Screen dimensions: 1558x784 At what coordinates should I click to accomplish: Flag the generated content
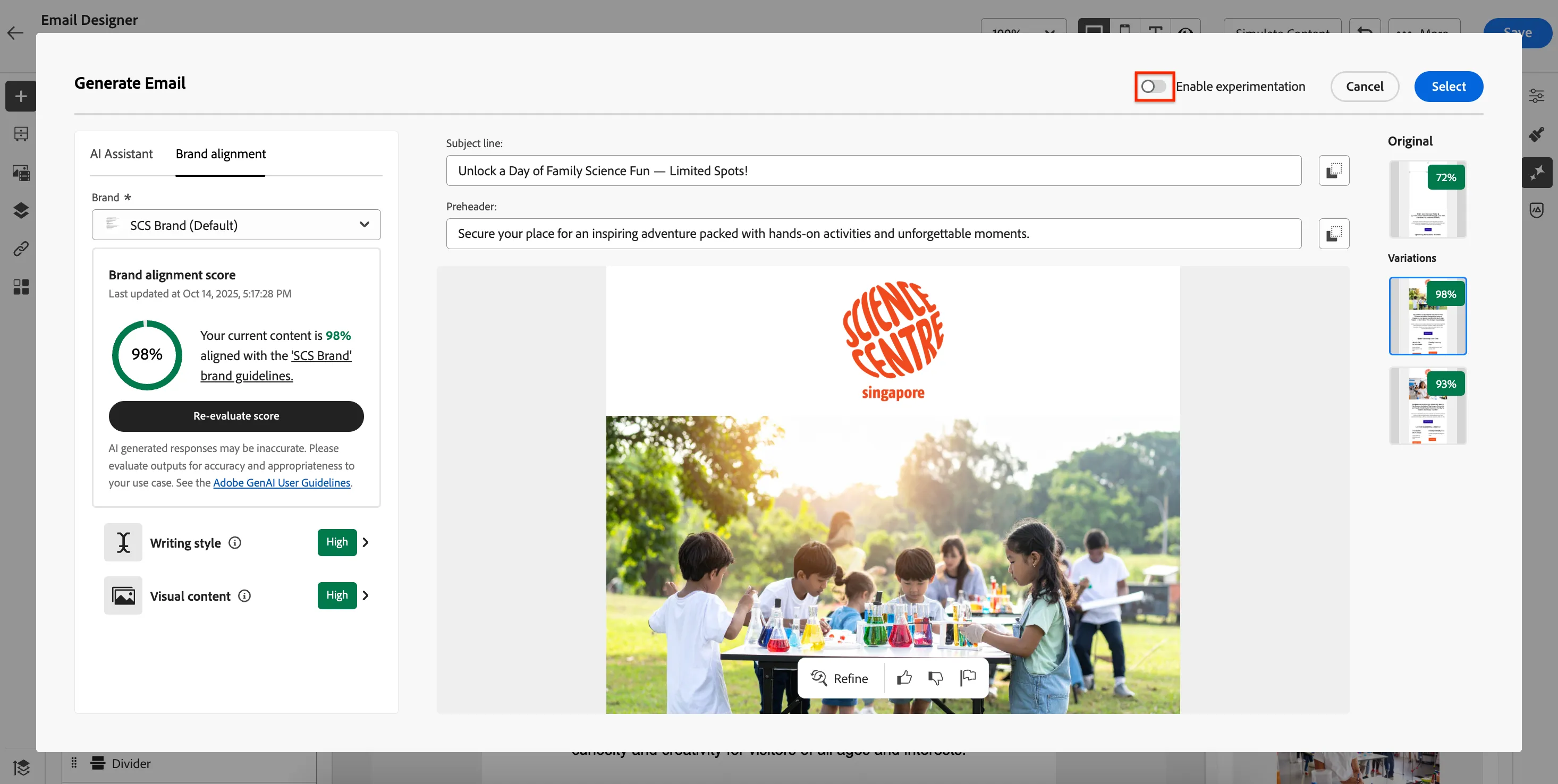[968, 678]
